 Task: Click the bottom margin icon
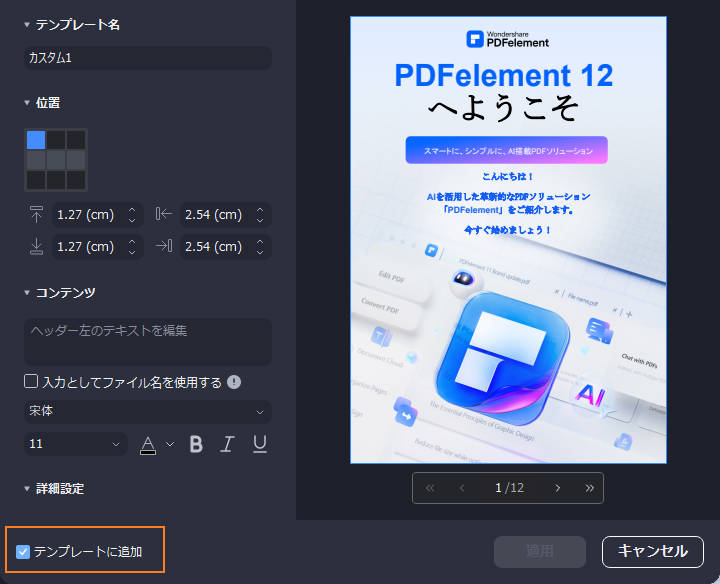tap(36, 247)
